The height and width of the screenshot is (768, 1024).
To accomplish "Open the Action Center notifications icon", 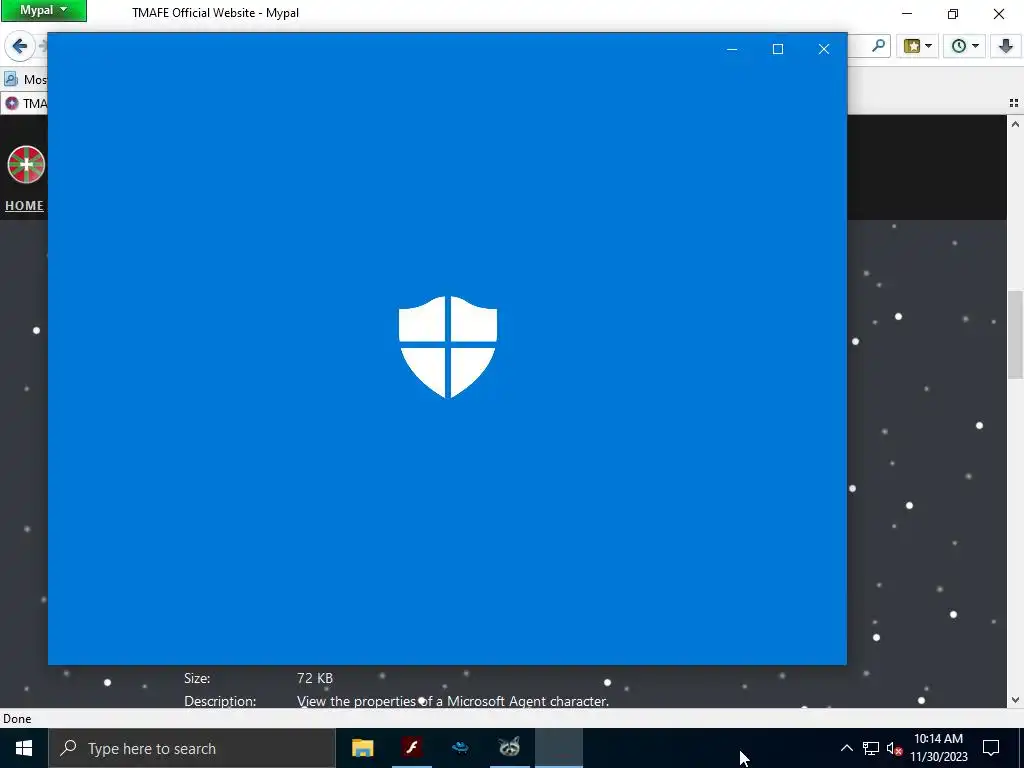I will point(991,748).
